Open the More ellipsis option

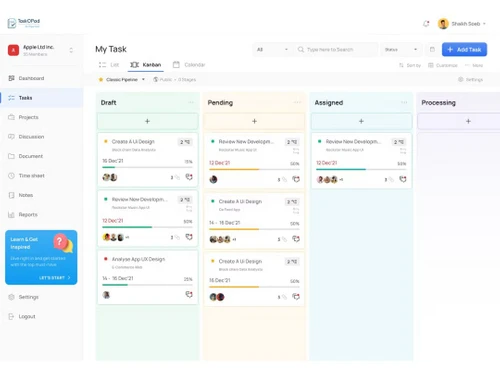[467, 65]
